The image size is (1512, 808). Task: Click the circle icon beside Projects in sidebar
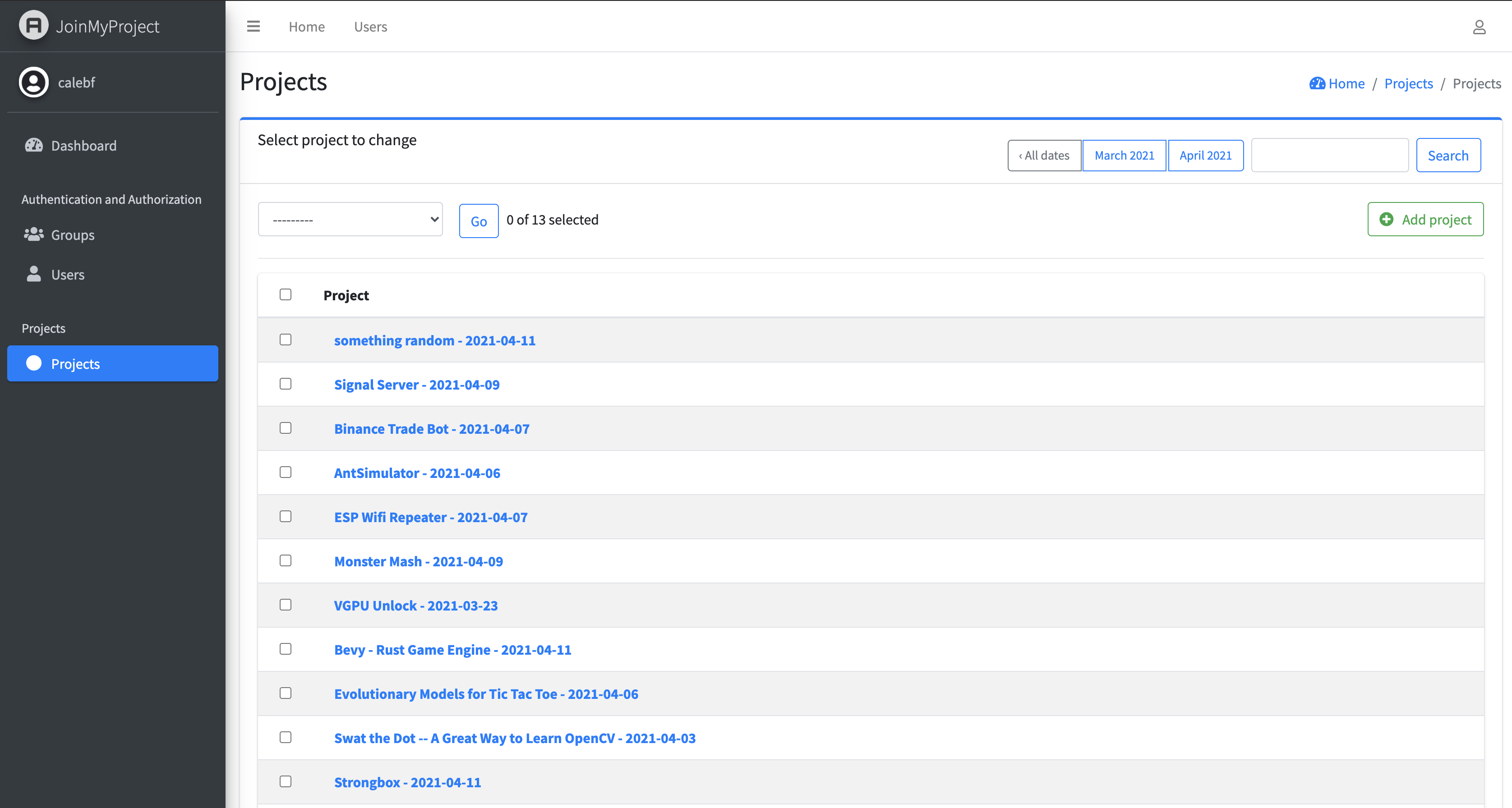point(33,363)
